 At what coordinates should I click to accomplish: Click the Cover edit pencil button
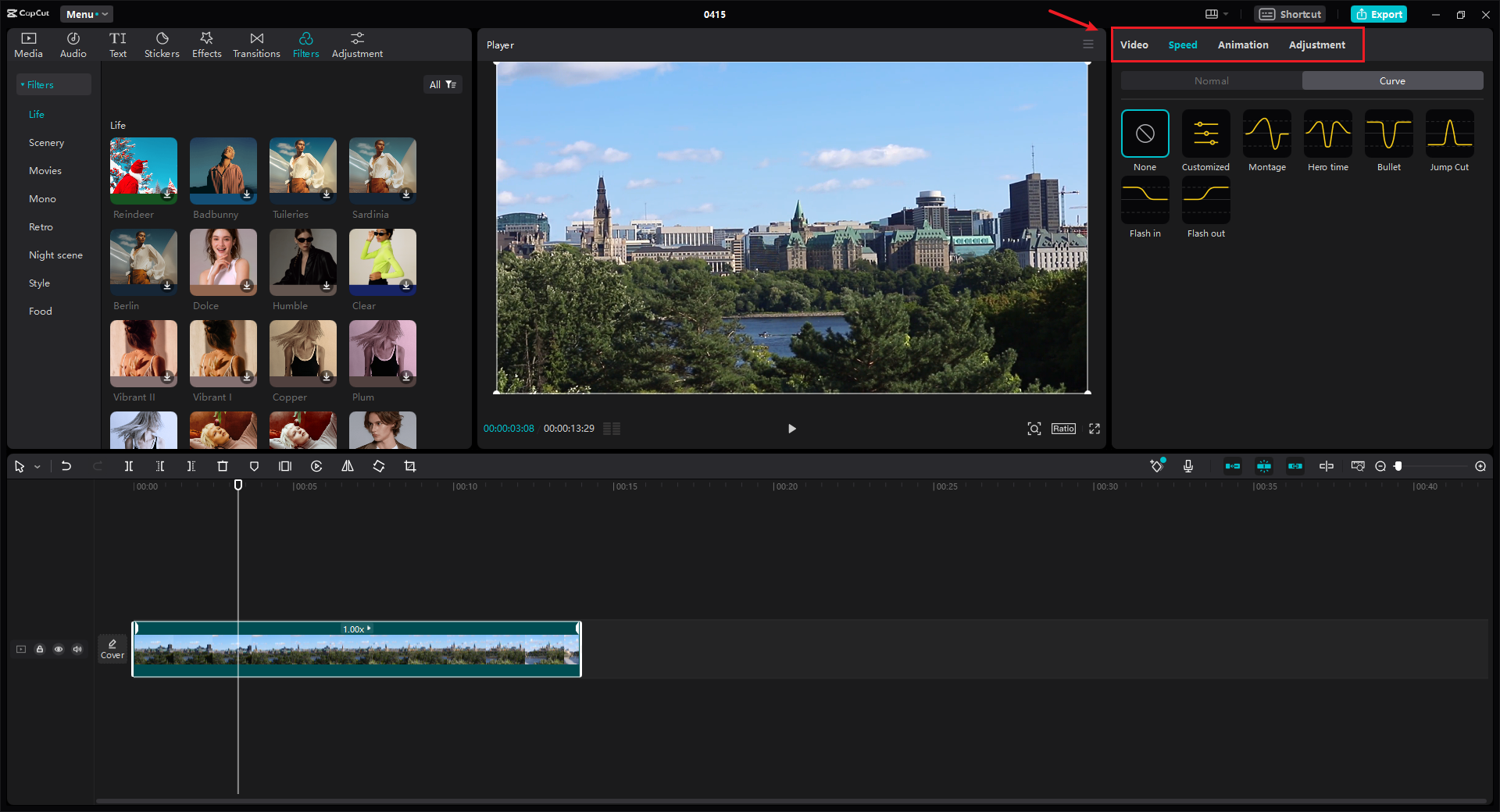click(112, 649)
